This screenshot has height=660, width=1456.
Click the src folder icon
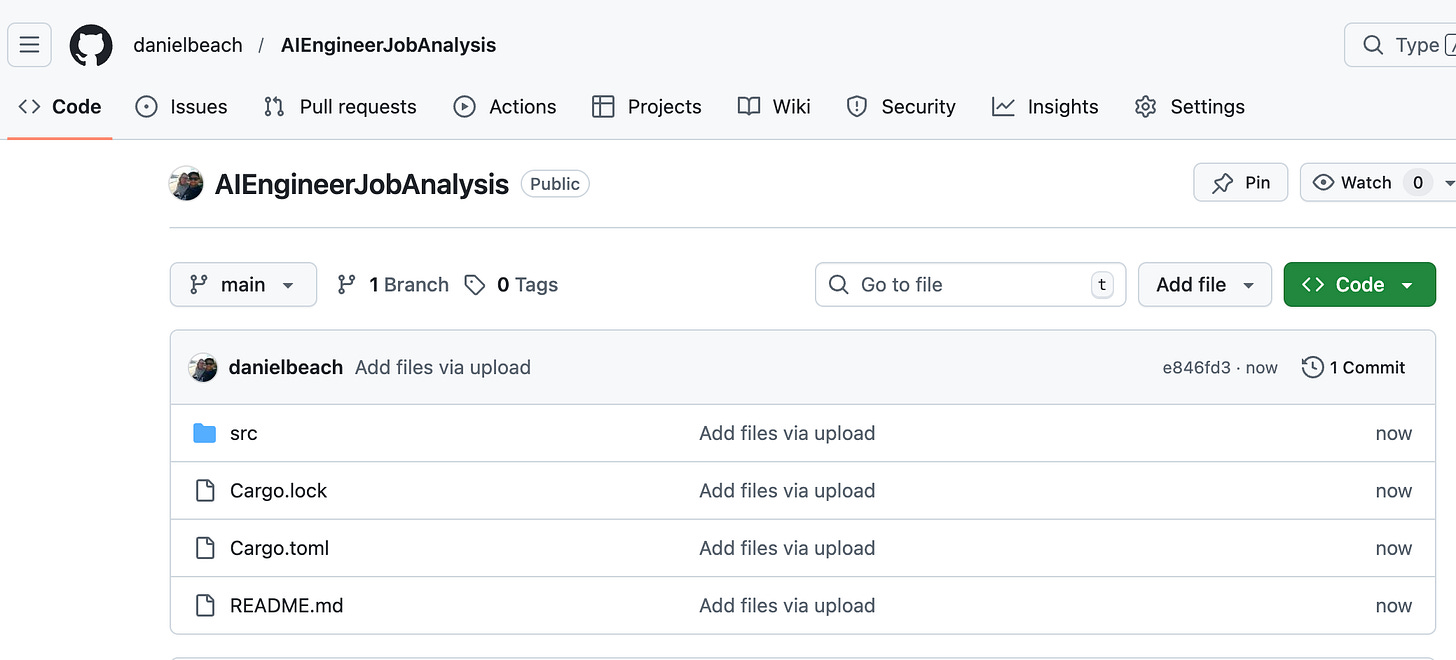[205, 433]
